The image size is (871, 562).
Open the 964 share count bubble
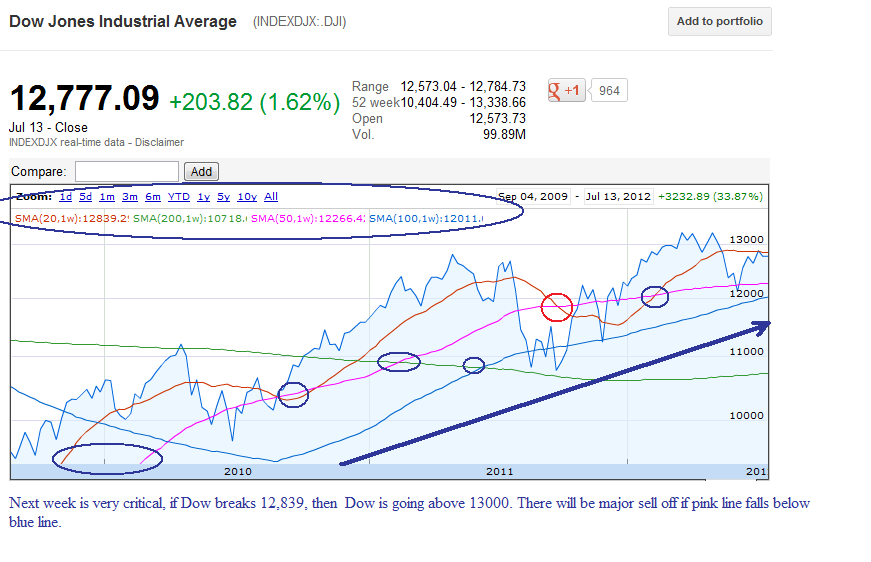pos(609,91)
